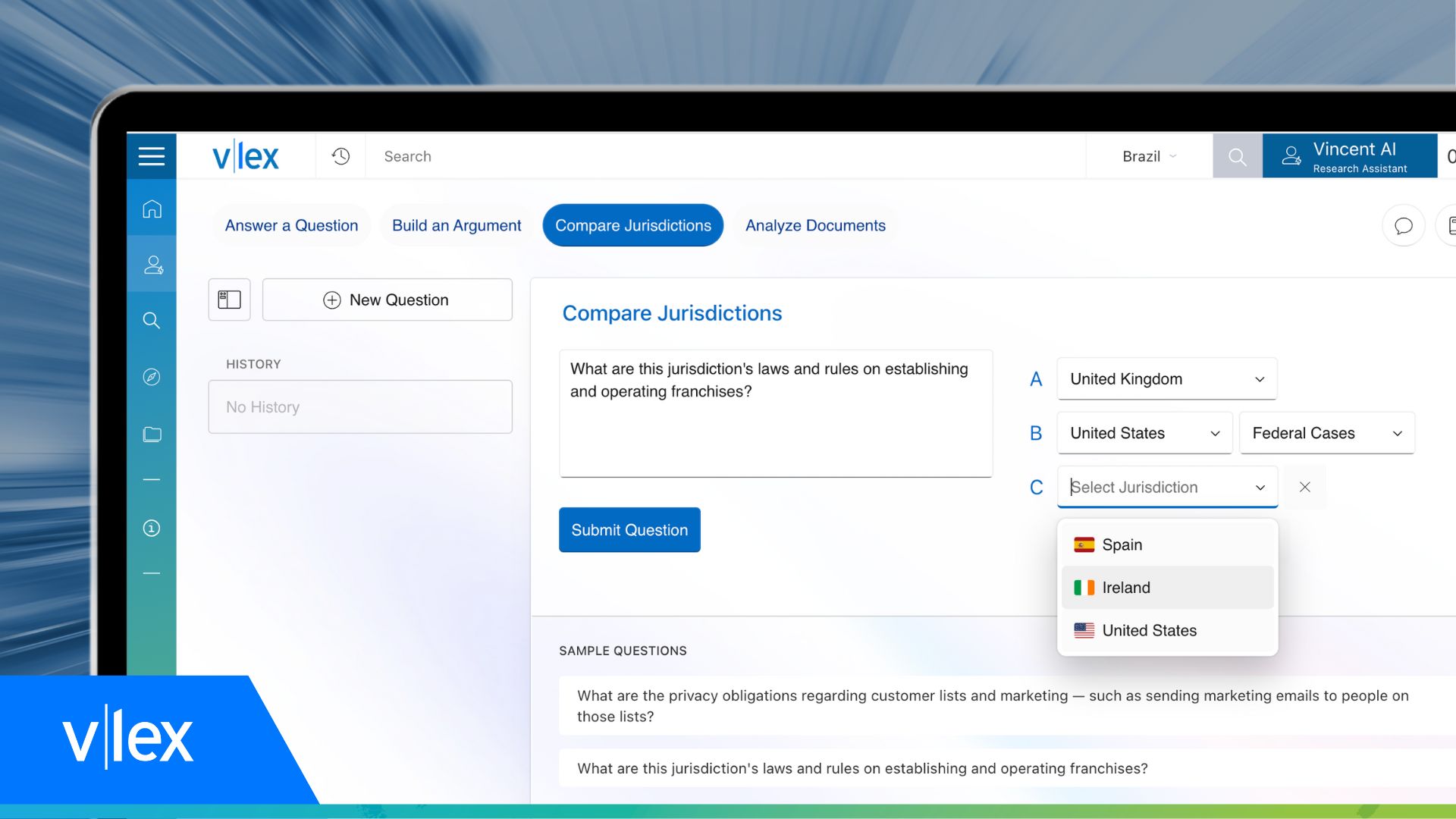The width and height of the screenshot is (1456, 819).
Task: Click the home icon in sidebar
Action: 152,209
